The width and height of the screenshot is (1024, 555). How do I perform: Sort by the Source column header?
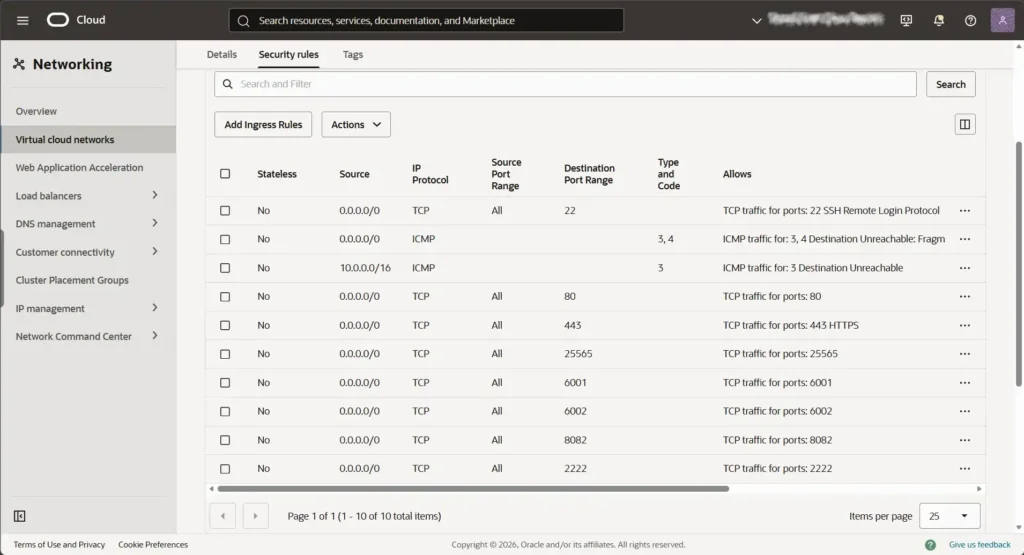[x=354, y=174]
